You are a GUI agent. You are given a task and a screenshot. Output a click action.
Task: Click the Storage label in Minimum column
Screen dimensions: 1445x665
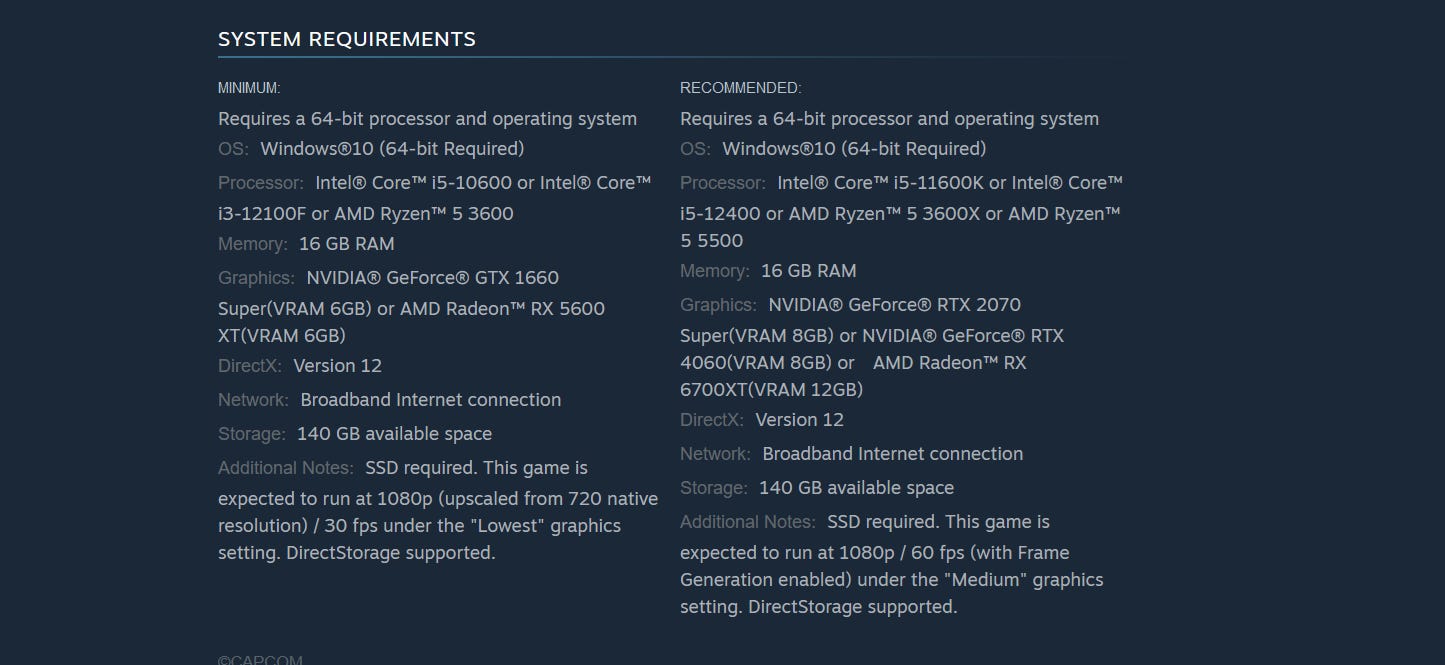tap(251, 434)
